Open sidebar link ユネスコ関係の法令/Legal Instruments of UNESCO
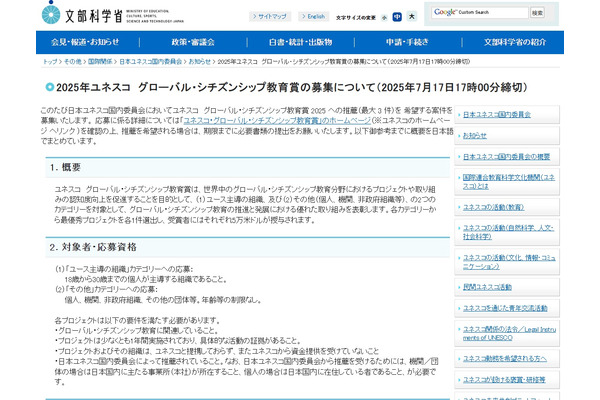The width and height of the screenshot is (600, 400). (509, 333)
